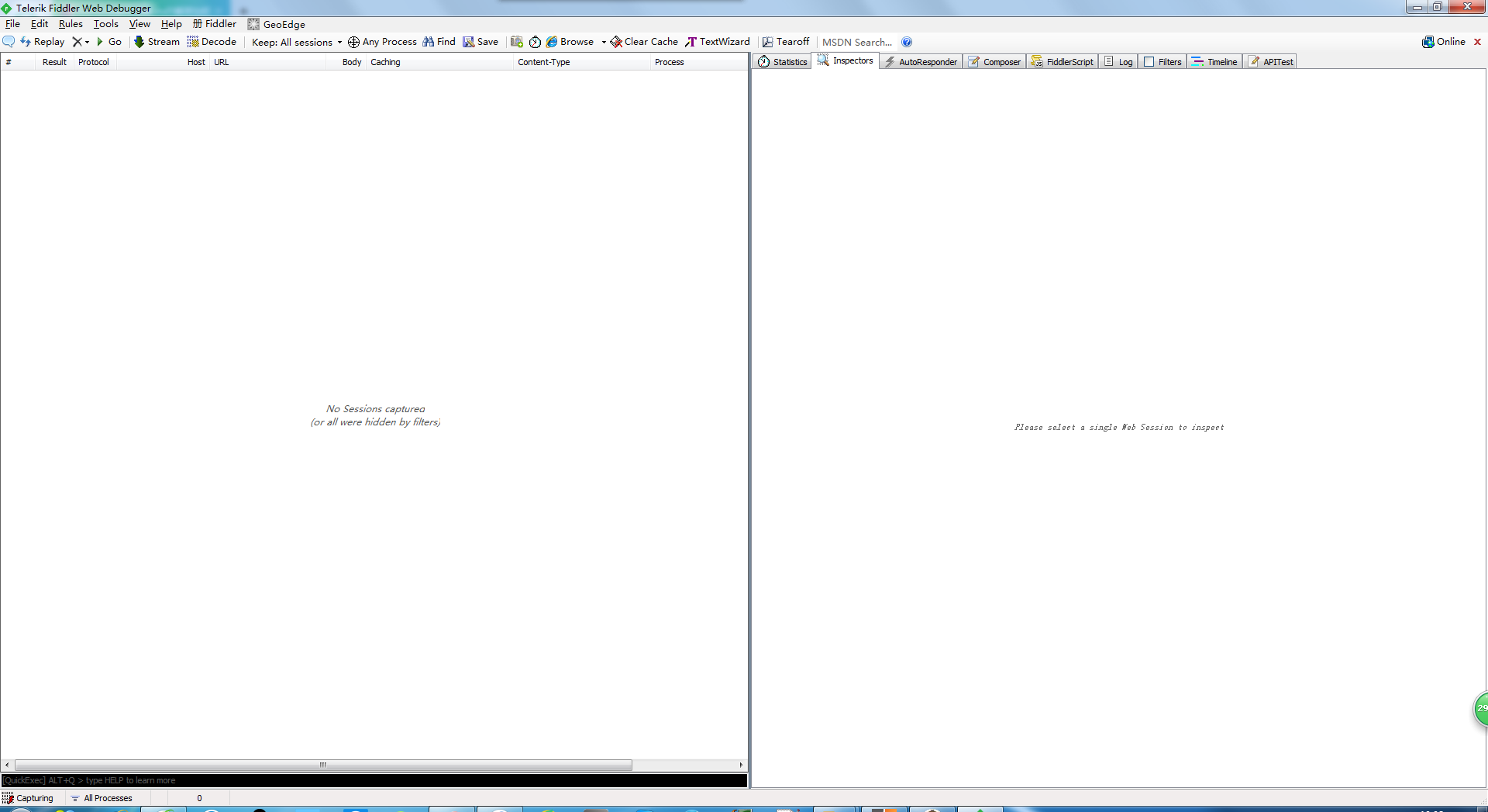
Task: Switch to the Filters tab
Action: (1162, 62)
